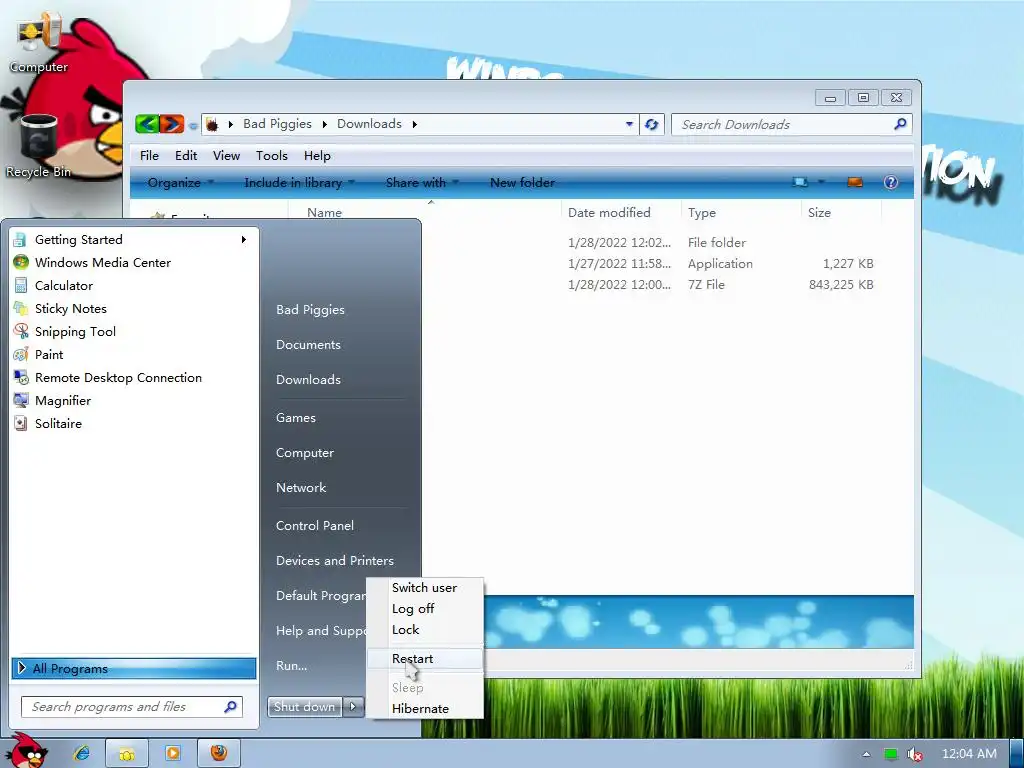Open the Organize dropdown
The width and height of the screenshot is (1024, 768).
click(180, 183)
